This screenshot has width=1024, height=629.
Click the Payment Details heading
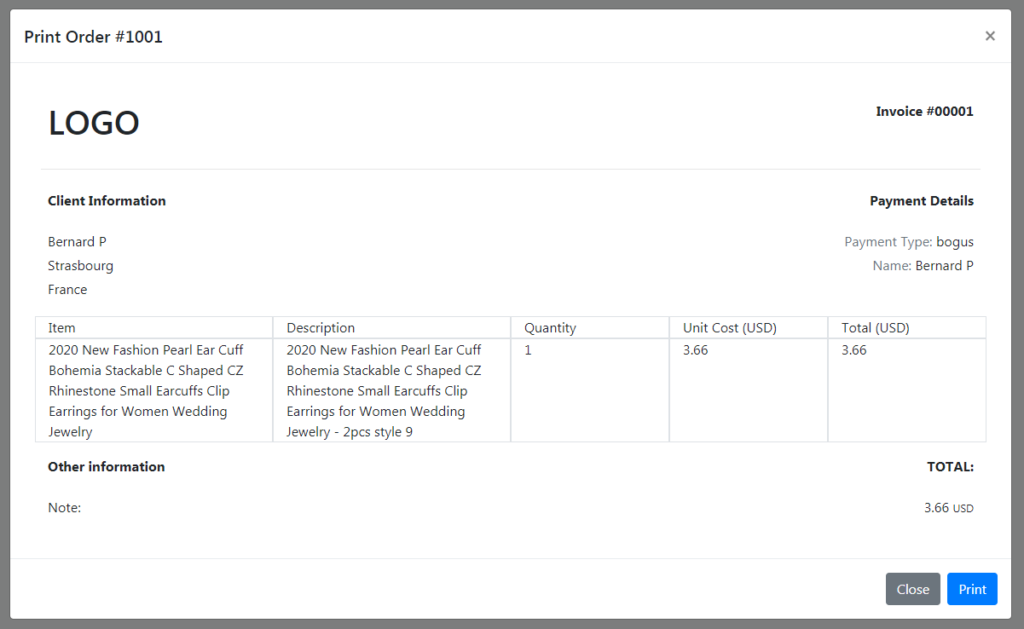[x=921, y=201]
